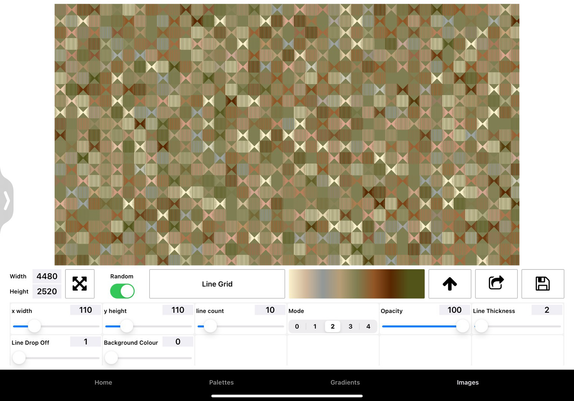The width and height of the screenshot is (574, 401).
Task: Click the generated pattern image preview
Action: coord(287,134)
